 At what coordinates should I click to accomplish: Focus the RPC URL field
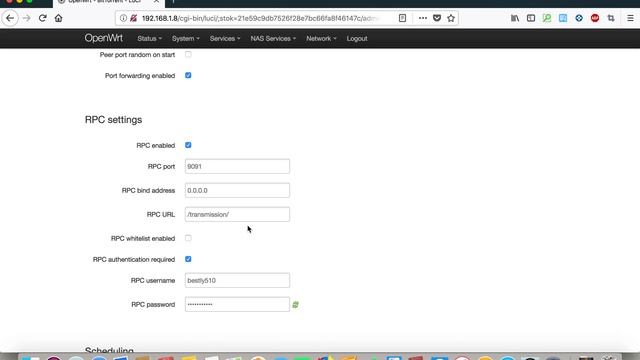[x=237, y=214]
